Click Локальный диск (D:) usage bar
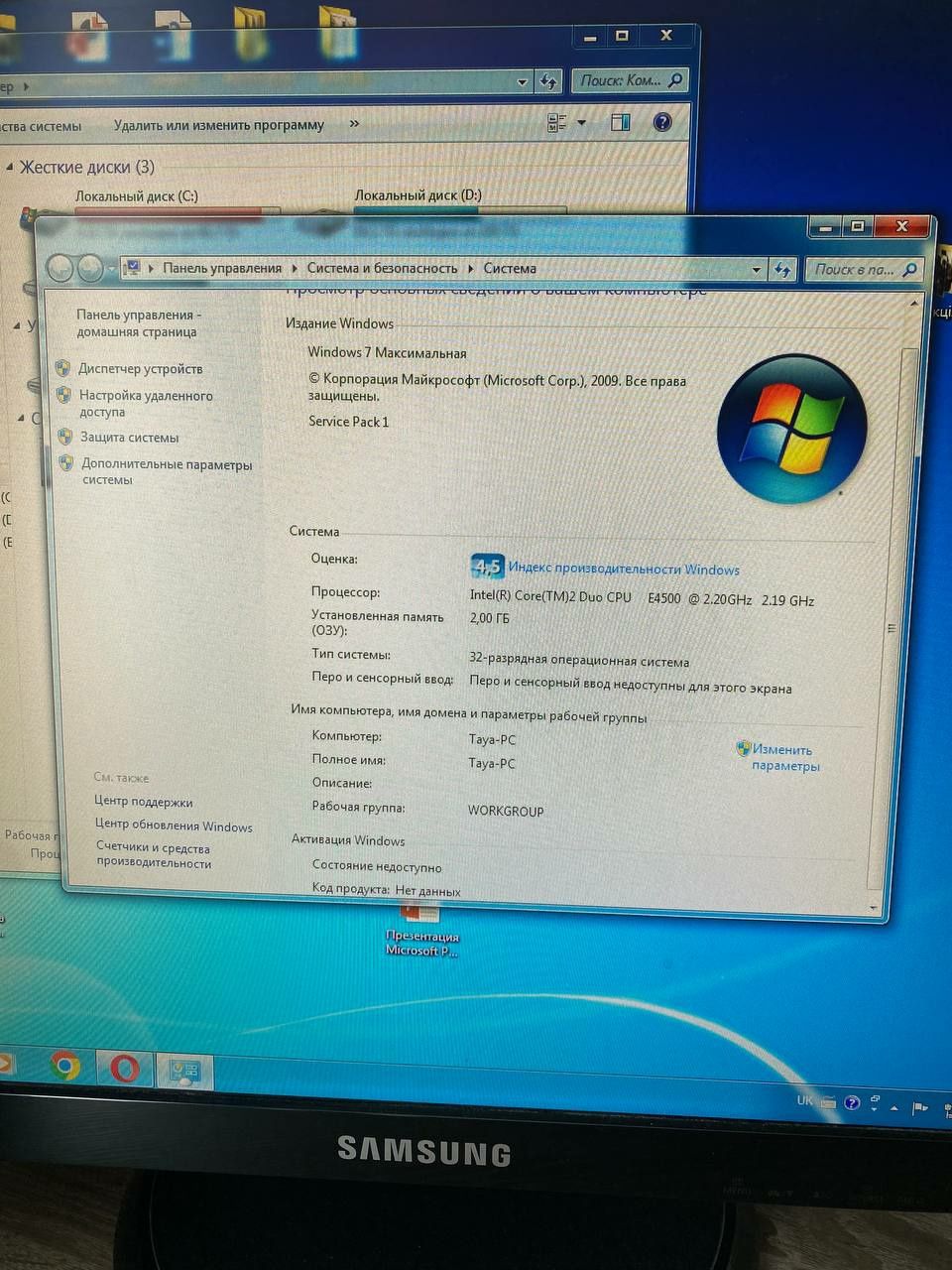 460,209
